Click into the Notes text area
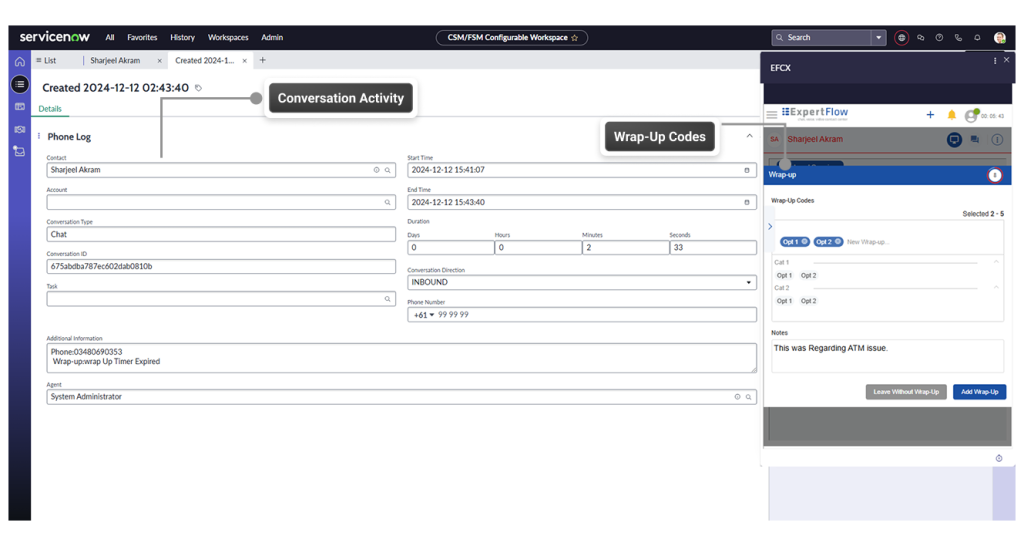The image size is (1024, 546). pyautogui.click(x=886, y=355)
